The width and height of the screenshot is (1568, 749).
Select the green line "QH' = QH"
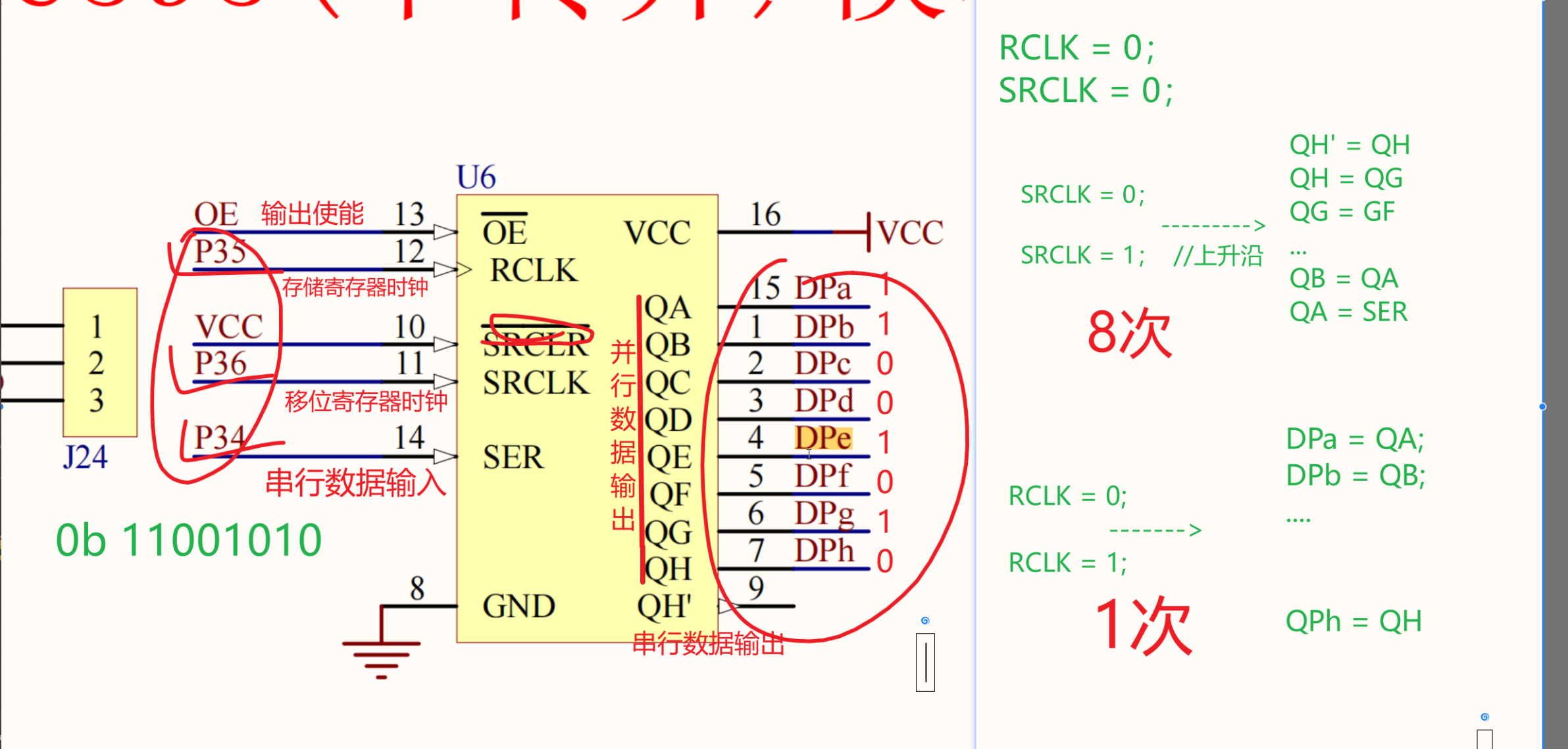[x=1350, y=145]
